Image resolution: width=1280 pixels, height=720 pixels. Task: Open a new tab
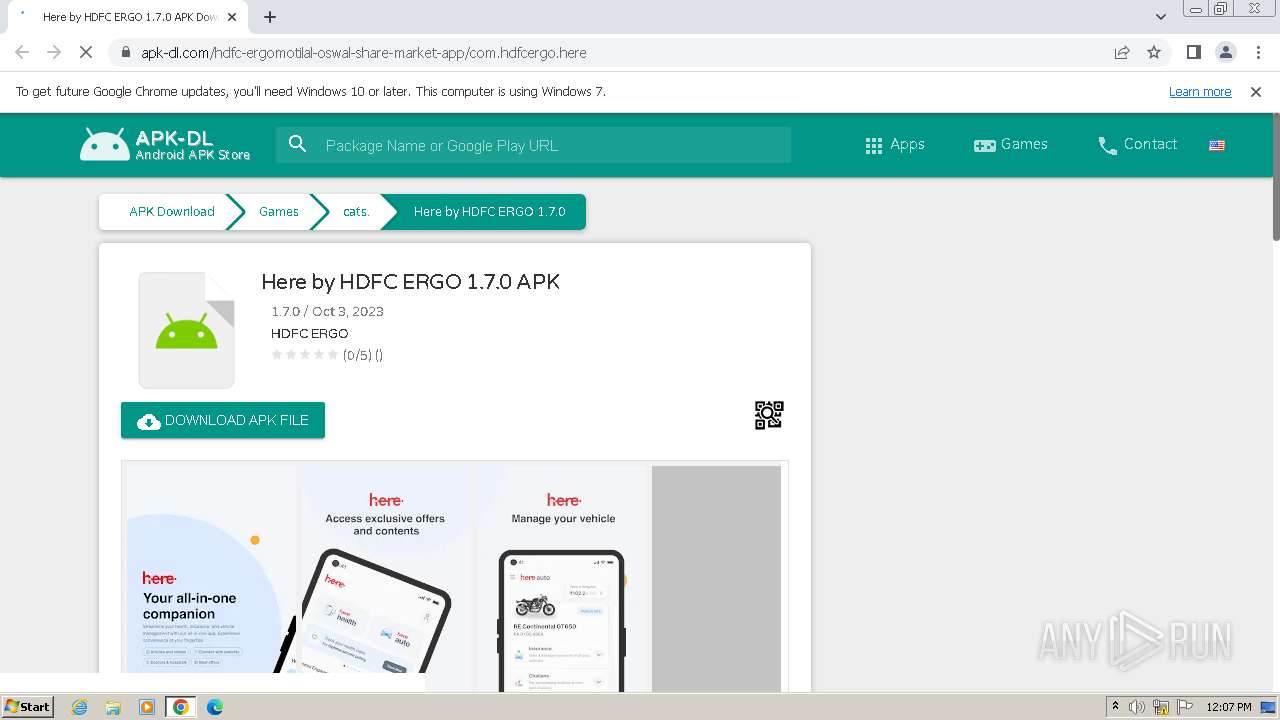pyautogui.click(x=270, y=17)
